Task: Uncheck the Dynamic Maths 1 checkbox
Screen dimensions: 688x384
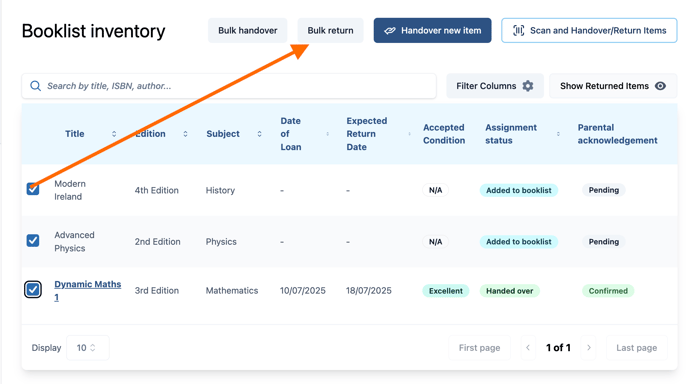Action: (x=33, y=290)
